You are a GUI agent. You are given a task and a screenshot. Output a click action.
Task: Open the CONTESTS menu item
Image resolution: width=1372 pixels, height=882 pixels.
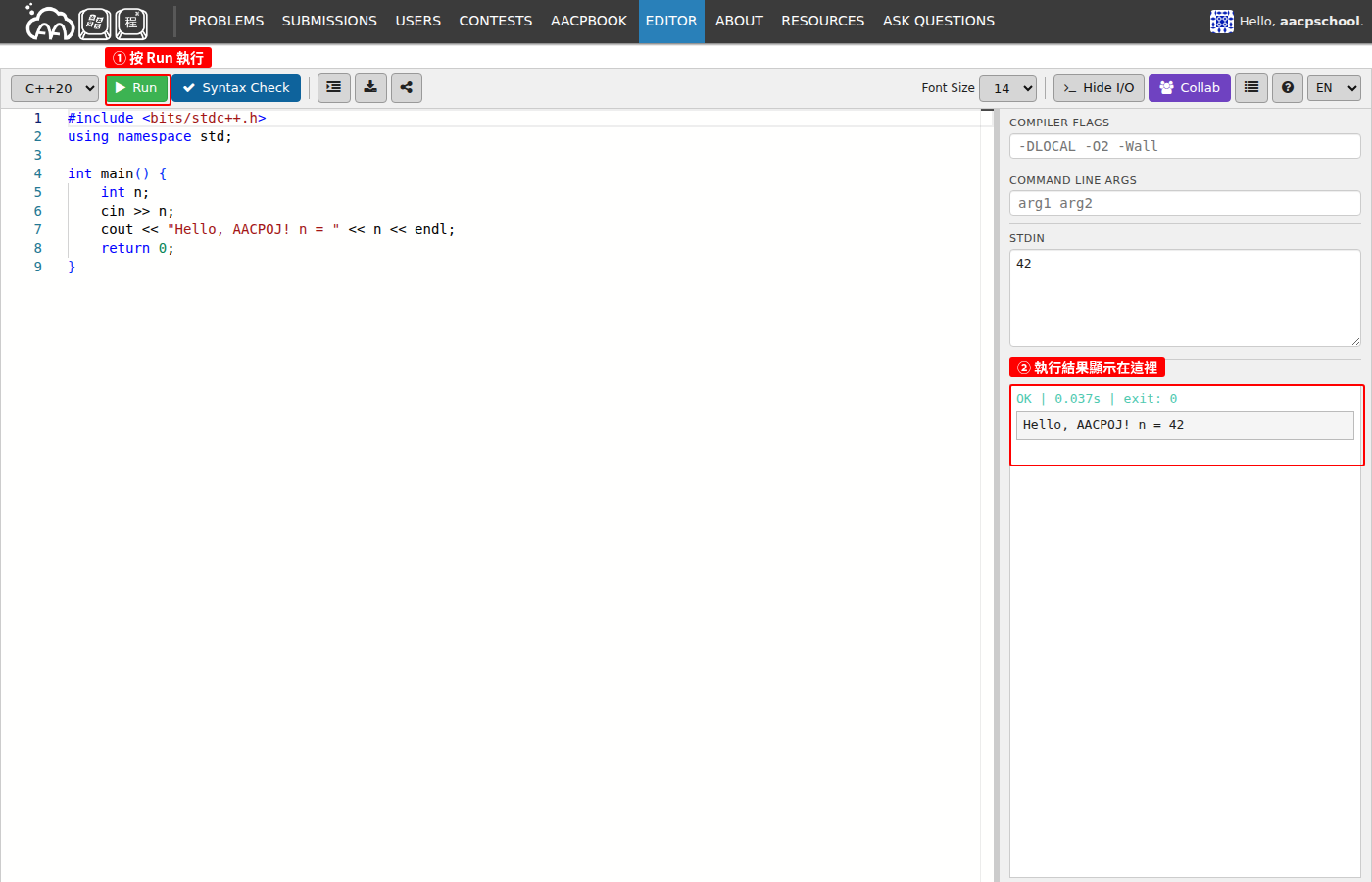click(496, 22)
